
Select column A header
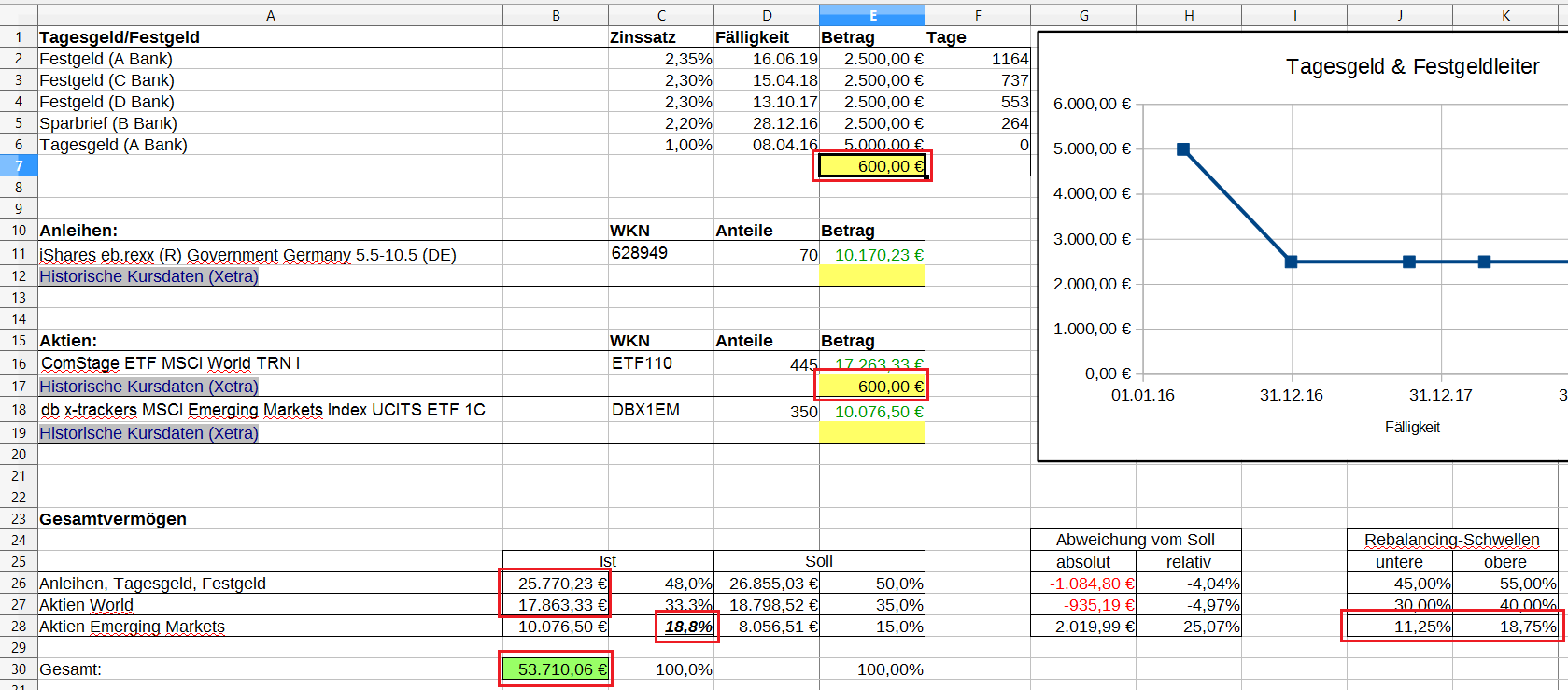270,15
